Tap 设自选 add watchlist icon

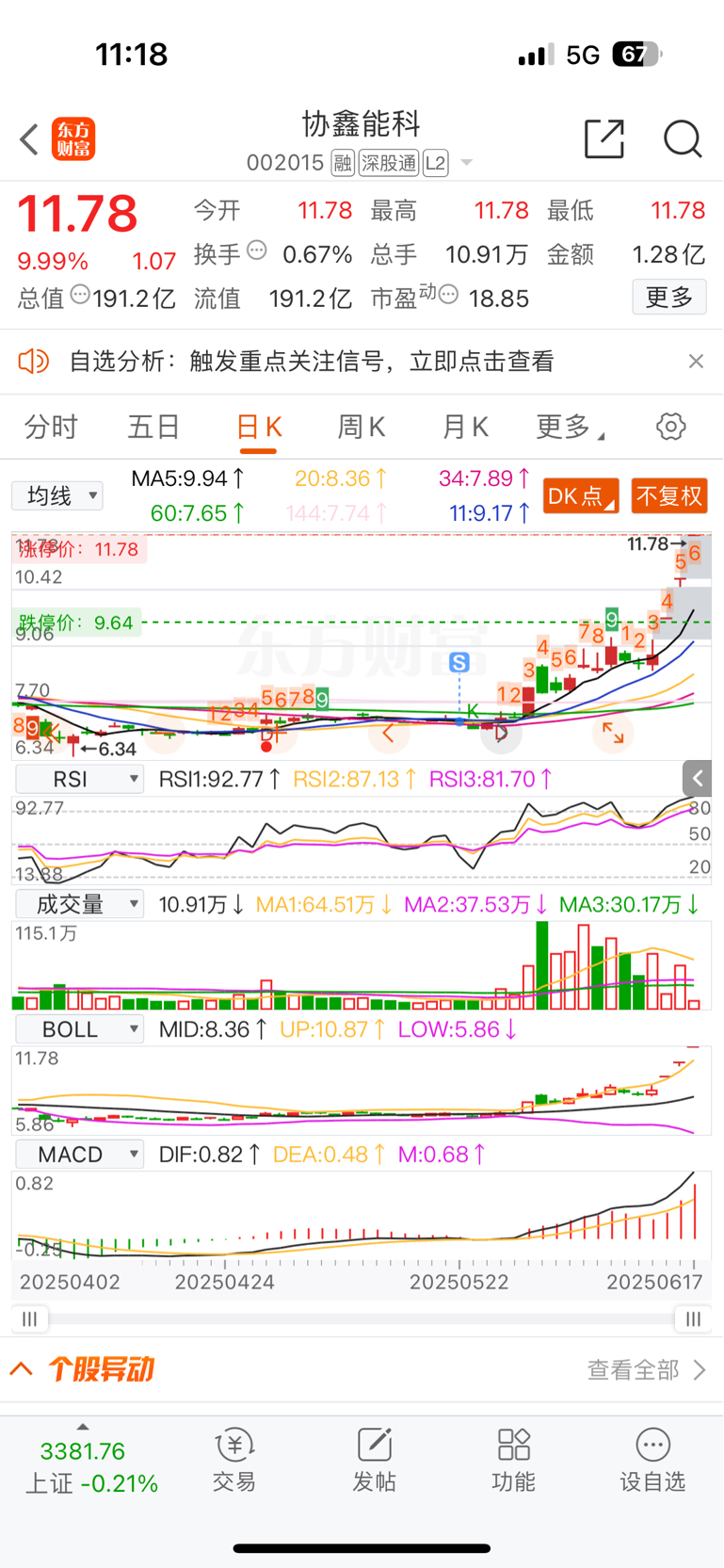pyautogui.click(x=652, y=1460)
